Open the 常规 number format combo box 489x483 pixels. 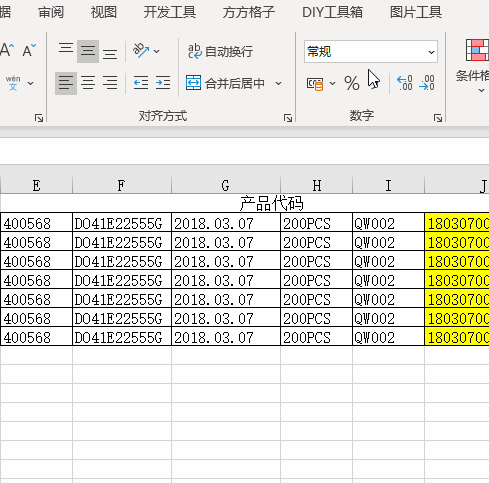tap(371, 52)
